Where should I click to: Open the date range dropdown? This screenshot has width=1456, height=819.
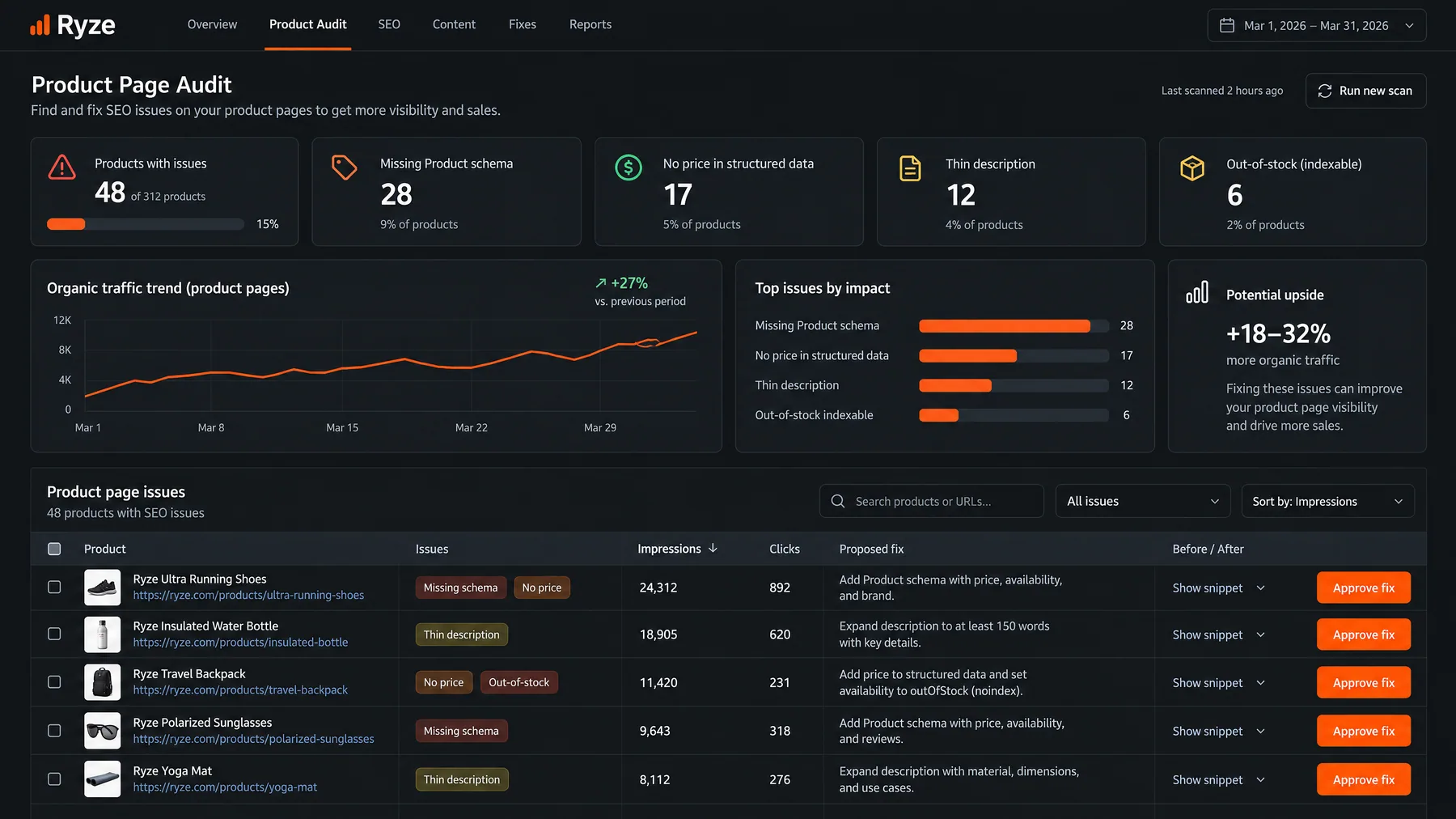point(1317,25)
